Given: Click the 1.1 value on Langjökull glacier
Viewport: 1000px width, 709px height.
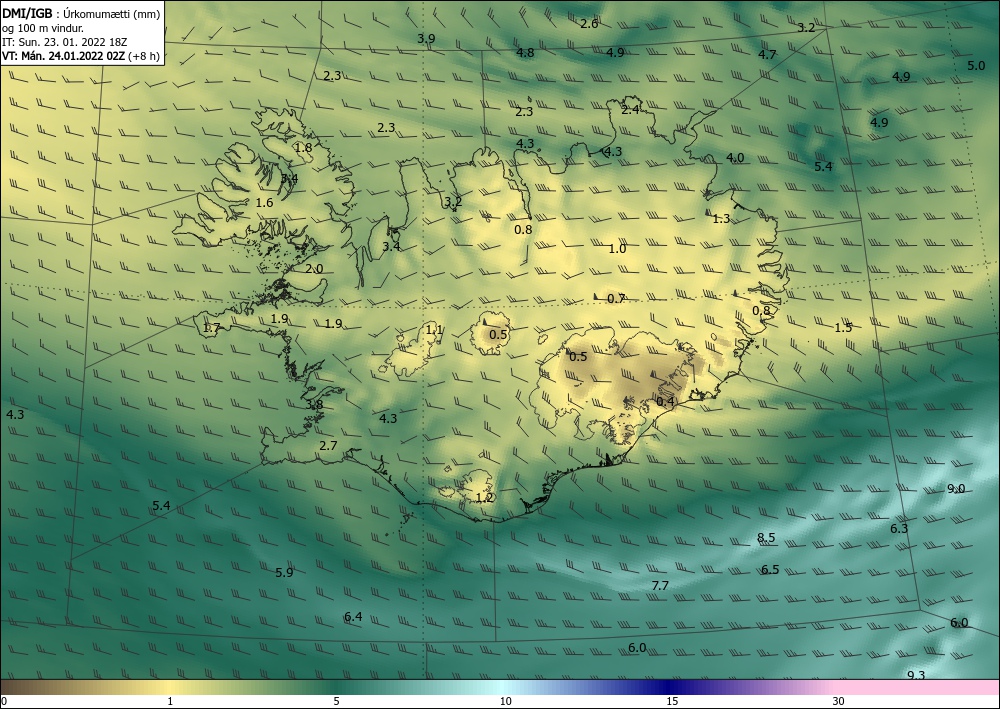Looking at the screenshot, I should pyautogui.click(x=434, y=330).
